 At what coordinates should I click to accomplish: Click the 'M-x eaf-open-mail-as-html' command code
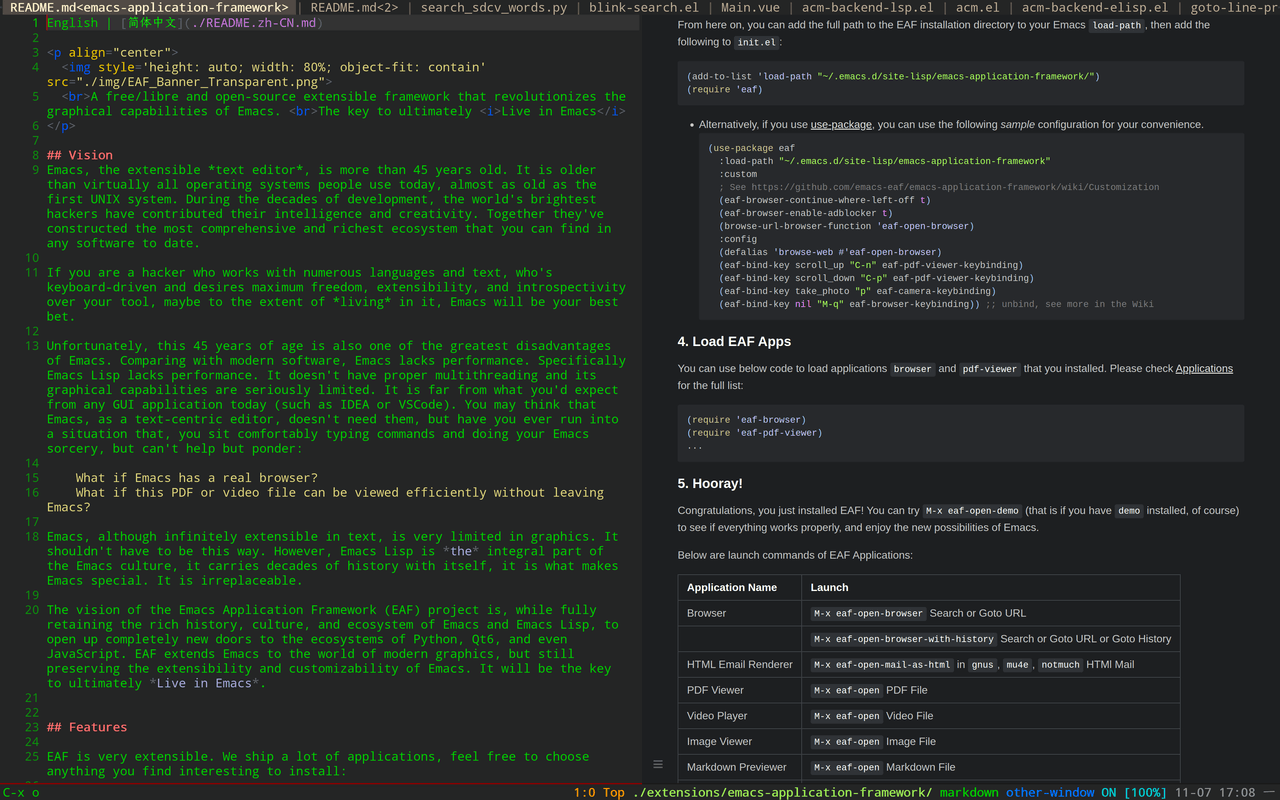click(x=882, y=664)
